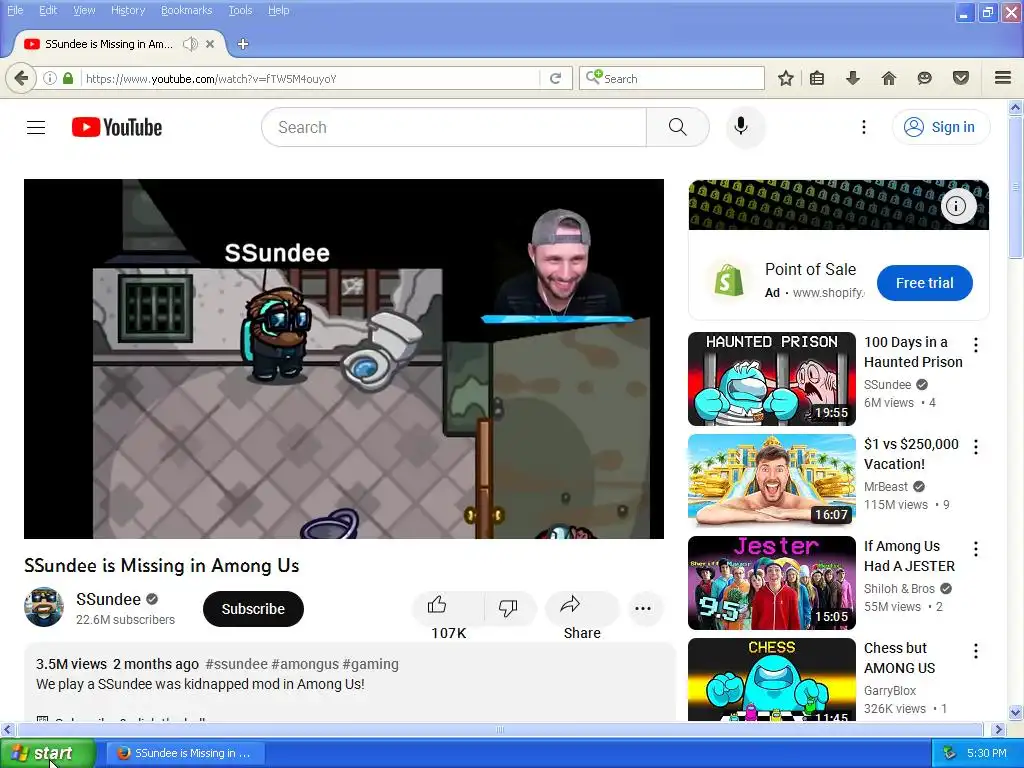The image size is (1024, 768).
Task: Open more actions ellipsis below video
Action: point(643,609)
